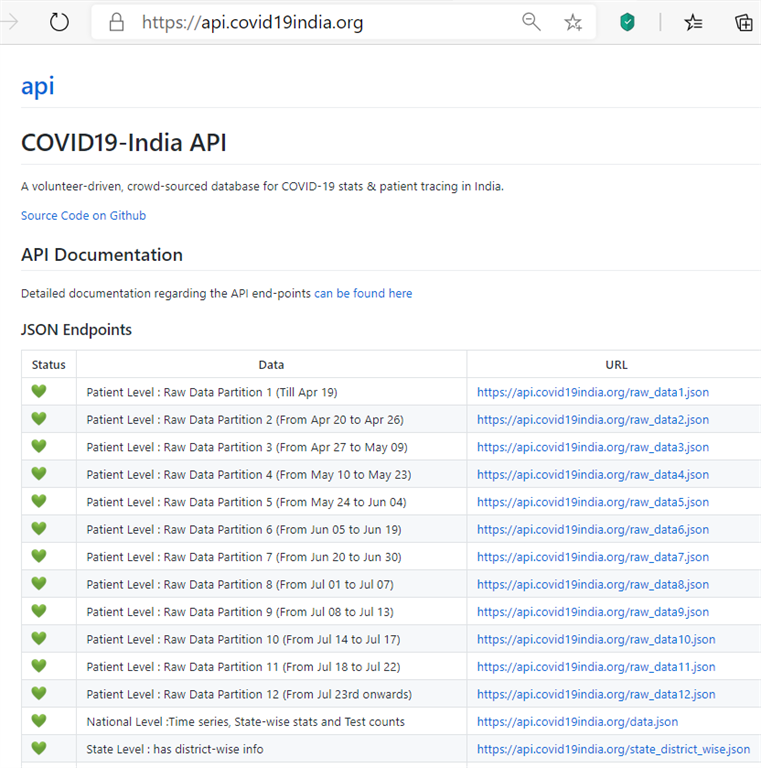Click green heart status for Partition 12
Screen dimensions: 761x768
[x=39, y=693]
